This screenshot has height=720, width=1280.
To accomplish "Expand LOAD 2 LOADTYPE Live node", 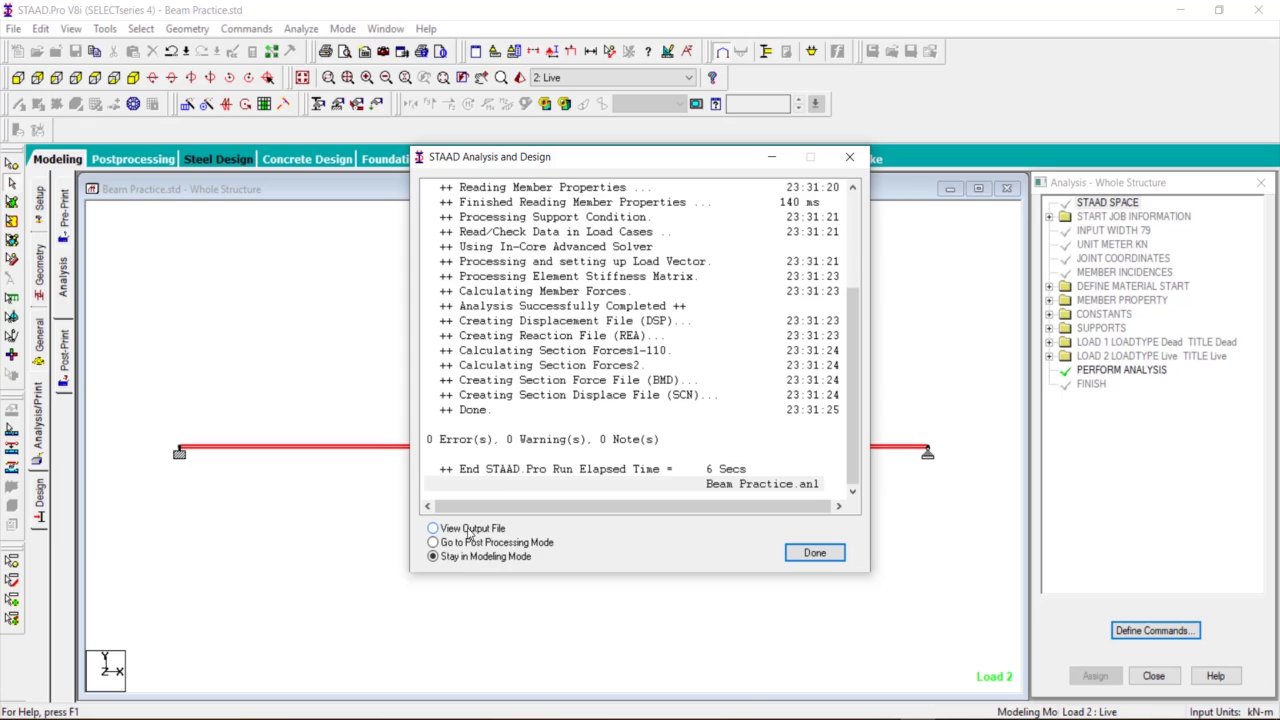I will 1050,356.
